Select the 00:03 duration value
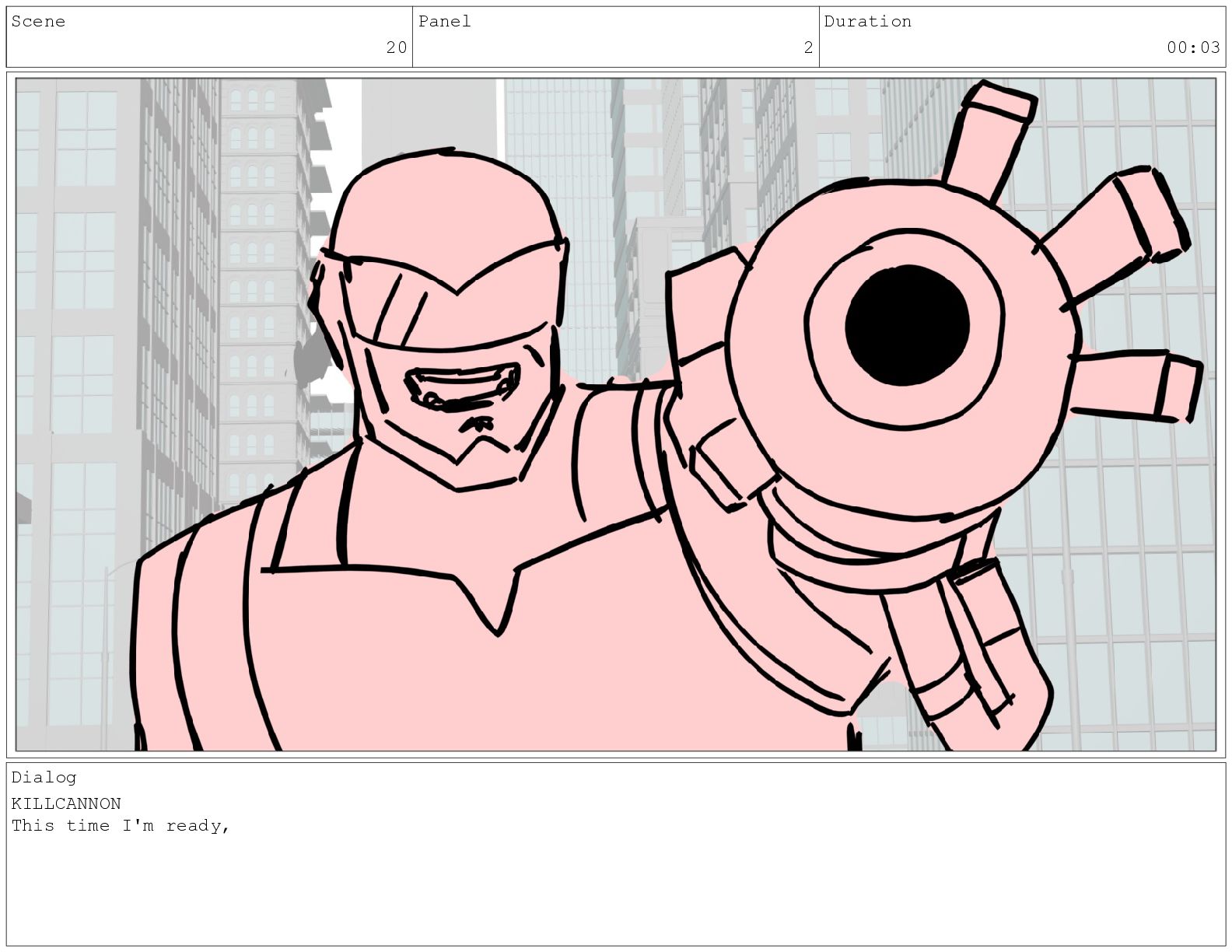Screen dimensions: 1232x952 tap(1192, 47)
